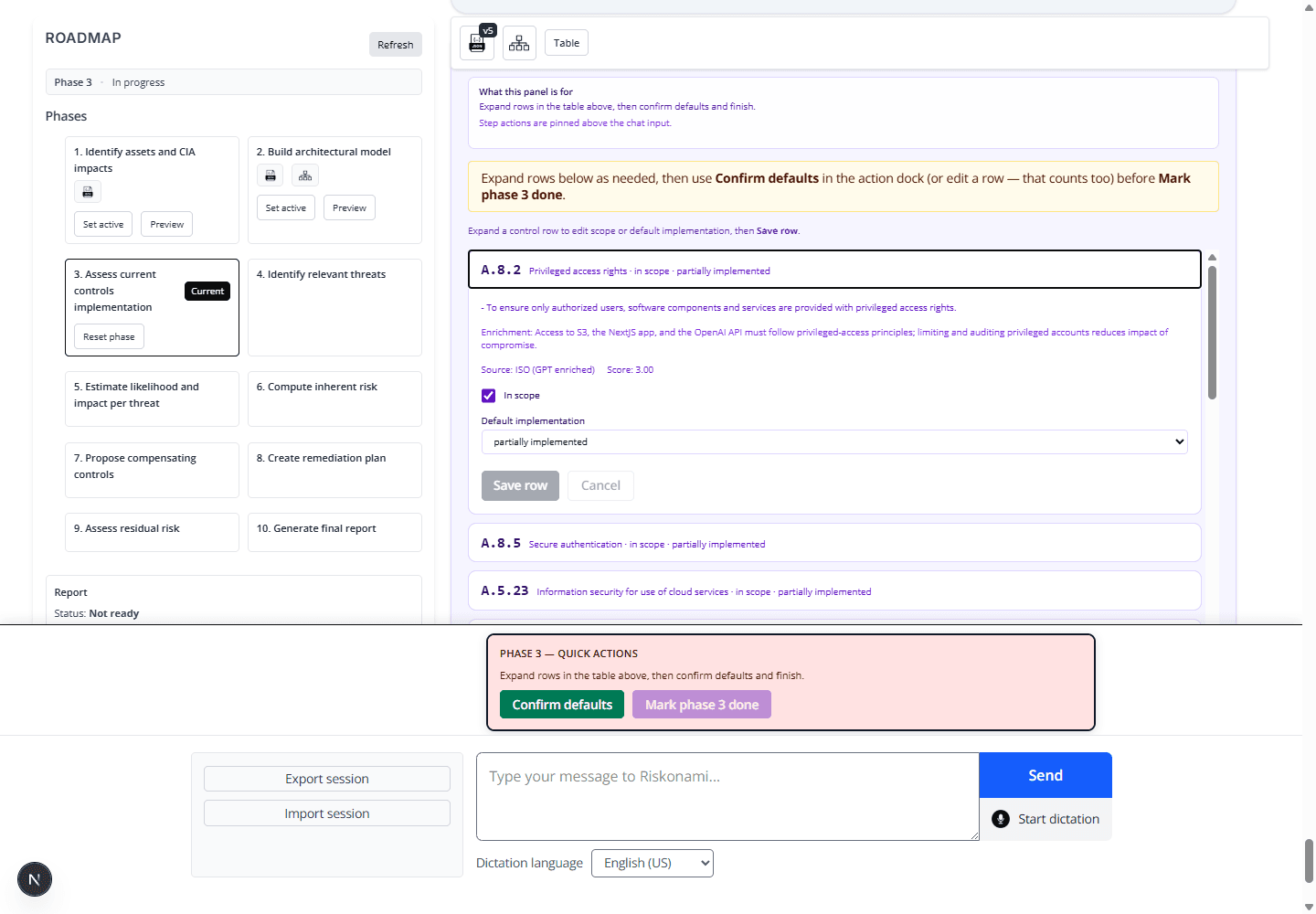
Task: Set phase 2 Build architectural model active
Action: tap(286, 207)
